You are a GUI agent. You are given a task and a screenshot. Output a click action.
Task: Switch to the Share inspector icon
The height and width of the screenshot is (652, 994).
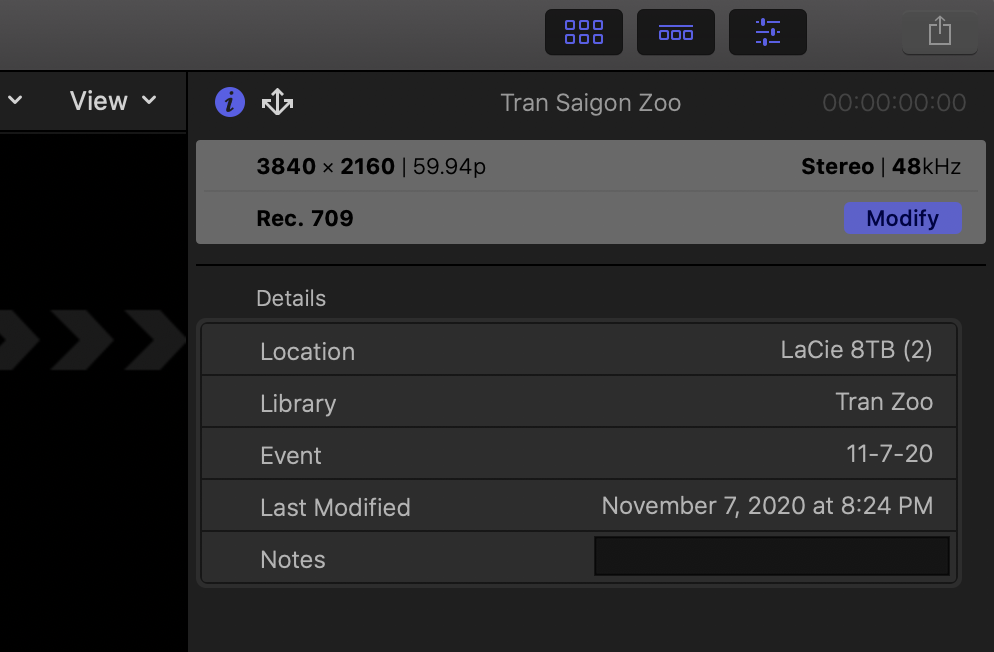(x=277, y=102)
